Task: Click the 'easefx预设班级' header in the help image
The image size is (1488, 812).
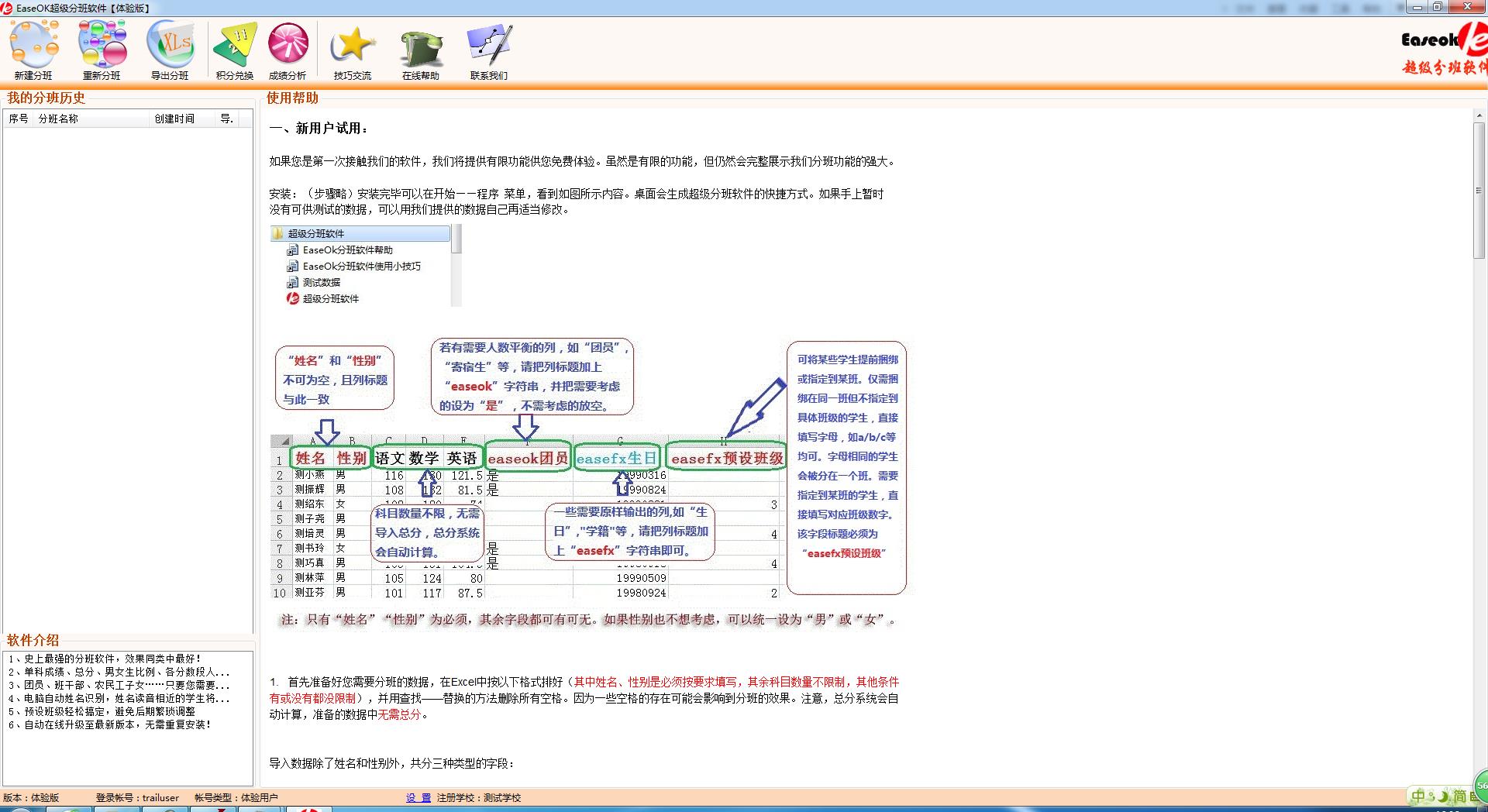Action: 726,458
